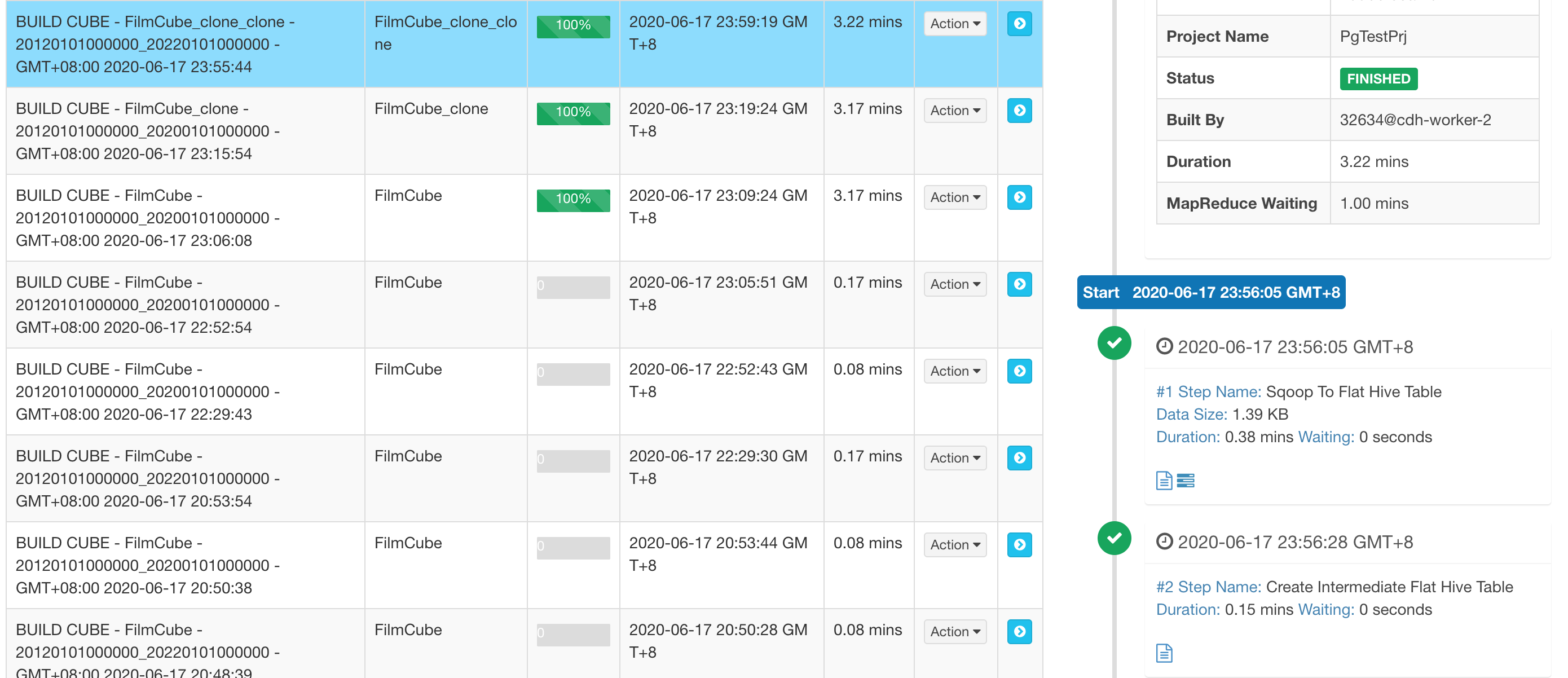This screenshot has height=678, width=1568.
Task: Click empty progress bar of 23:05:51 job
Action: click(573, 287)
